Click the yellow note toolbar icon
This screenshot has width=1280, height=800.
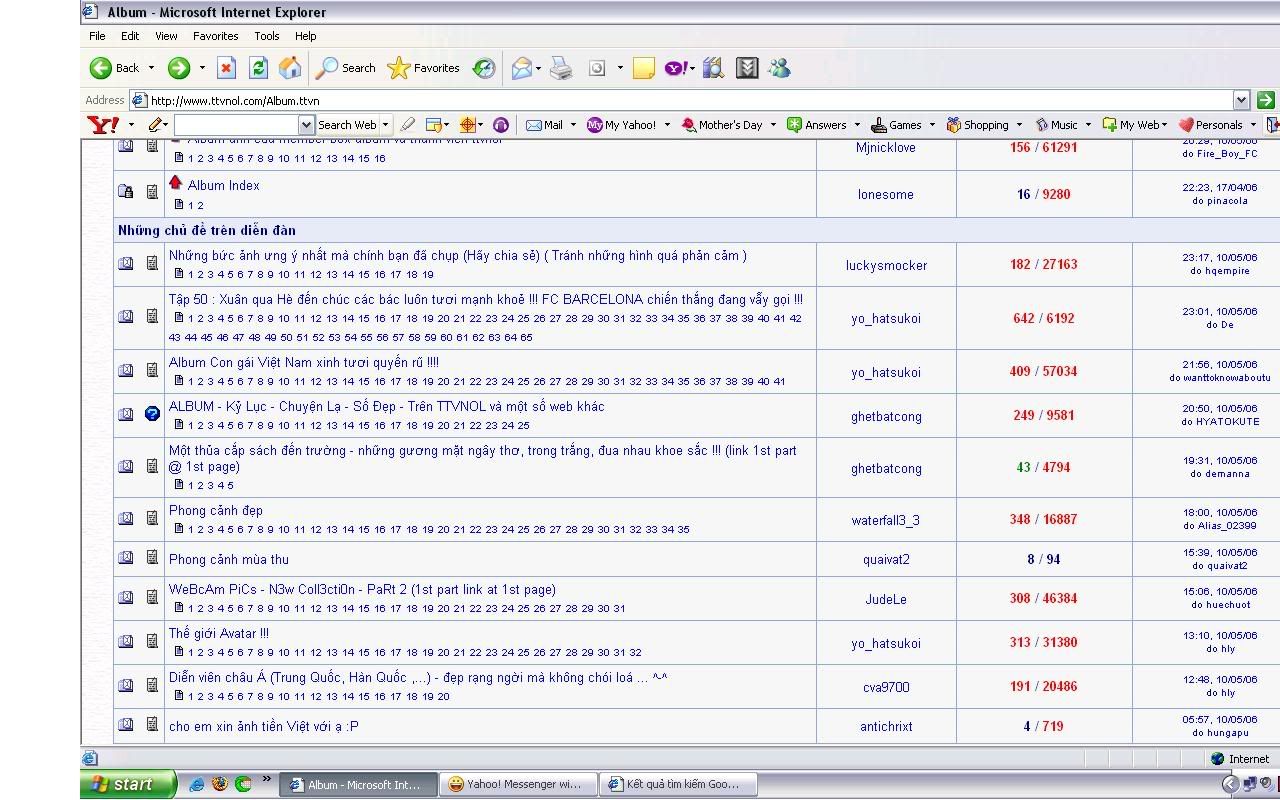coord(644,68)
